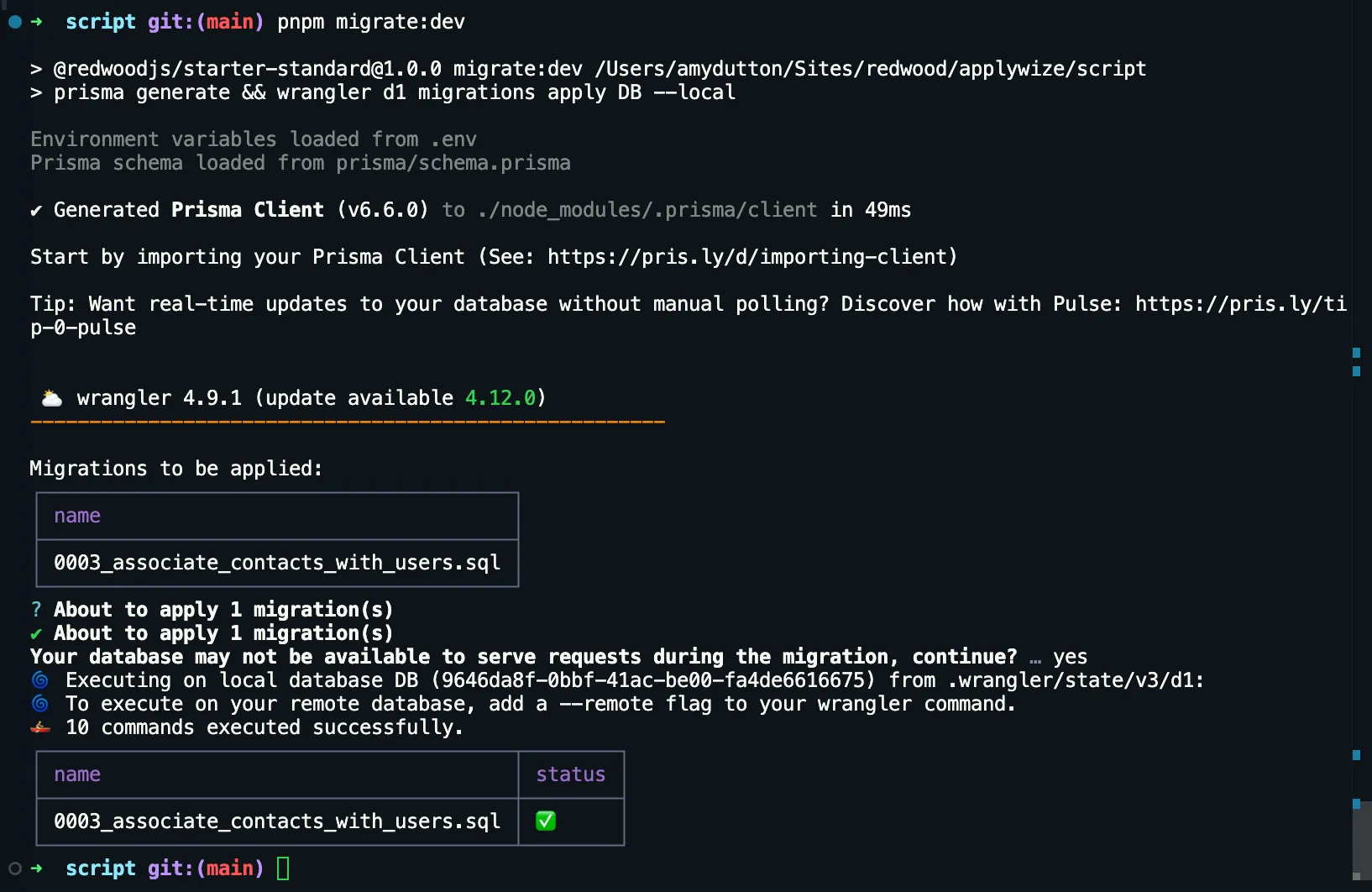Screen dimensions: 1372x892
Task: Click the 'status' column header in results table
Action: click(571, 774)
